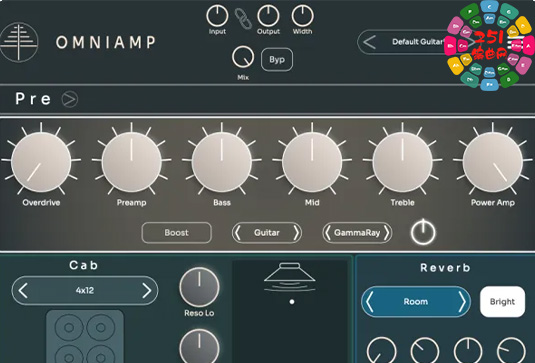Click the Reverb section title
The width and height of the screenshot is (535, 363).
coord(445,268)
